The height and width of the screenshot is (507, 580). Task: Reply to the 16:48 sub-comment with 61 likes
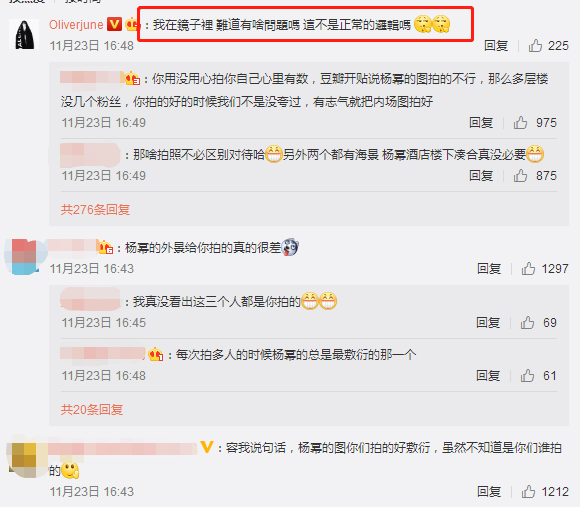pos(488,376)
